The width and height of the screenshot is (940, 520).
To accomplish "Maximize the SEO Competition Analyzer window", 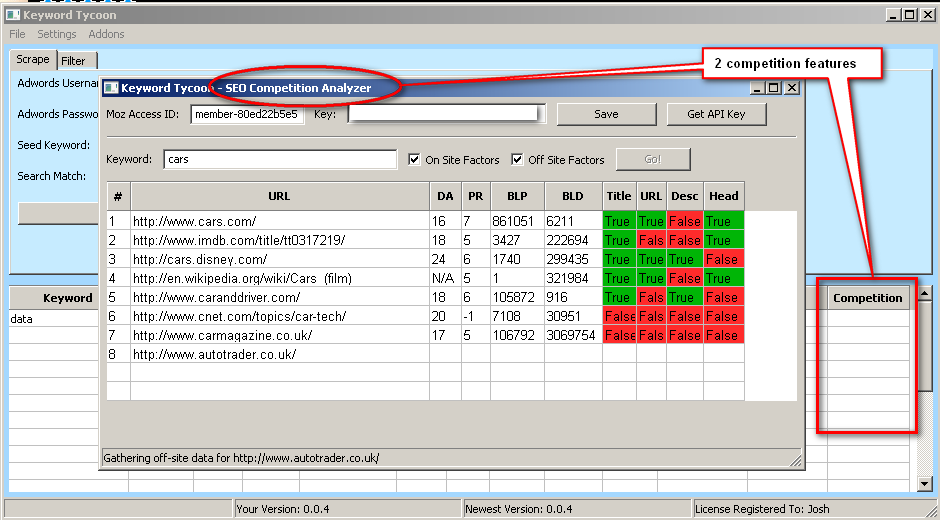I will 774,88.
